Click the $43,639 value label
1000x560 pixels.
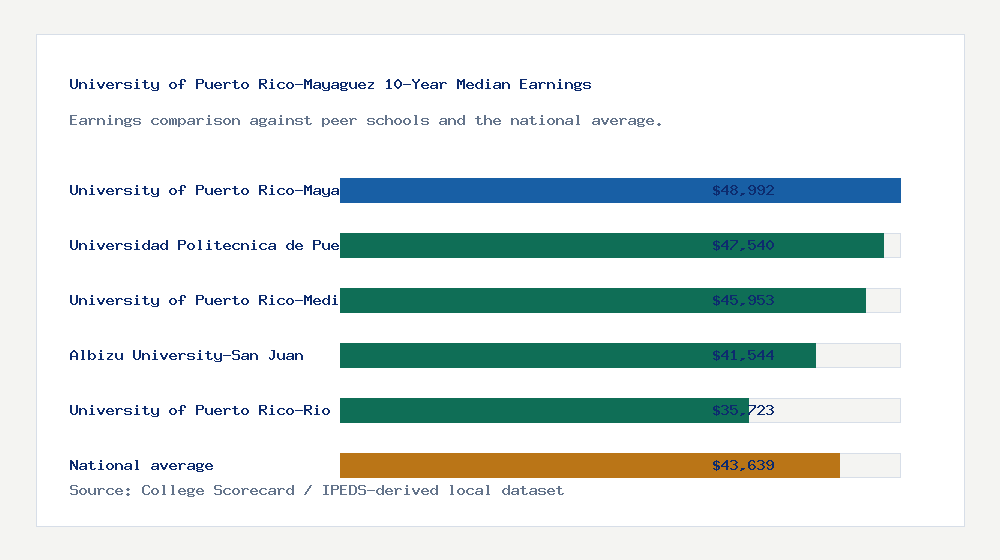(743, 465)
